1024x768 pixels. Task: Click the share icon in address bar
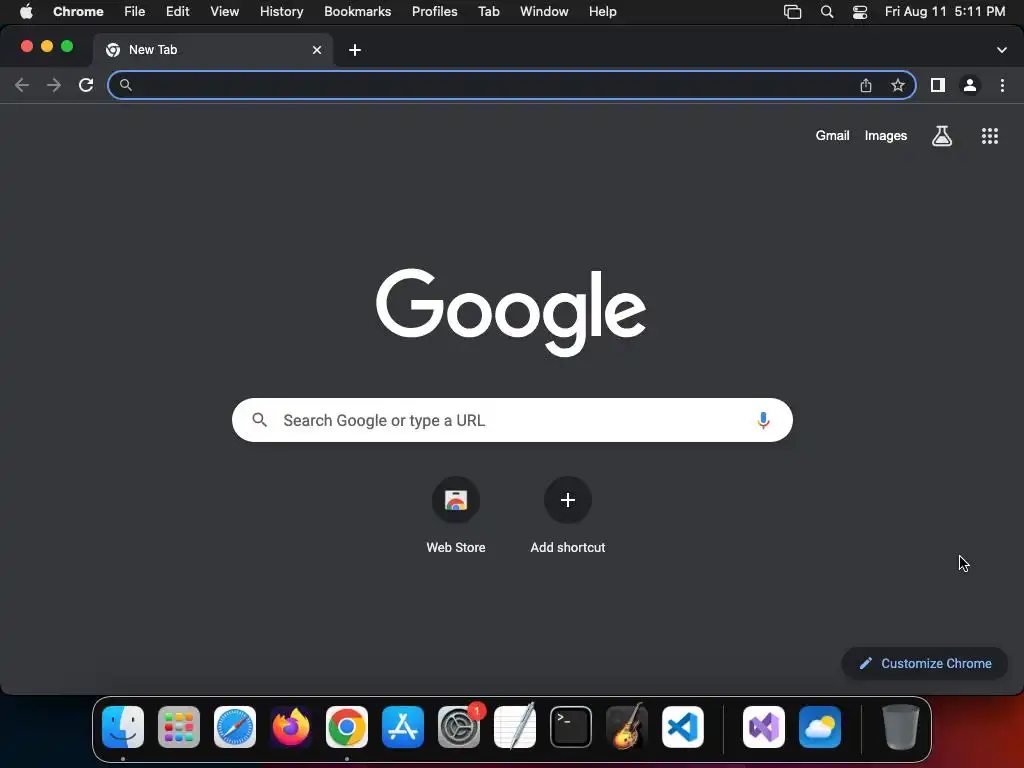tap(866, 85)
